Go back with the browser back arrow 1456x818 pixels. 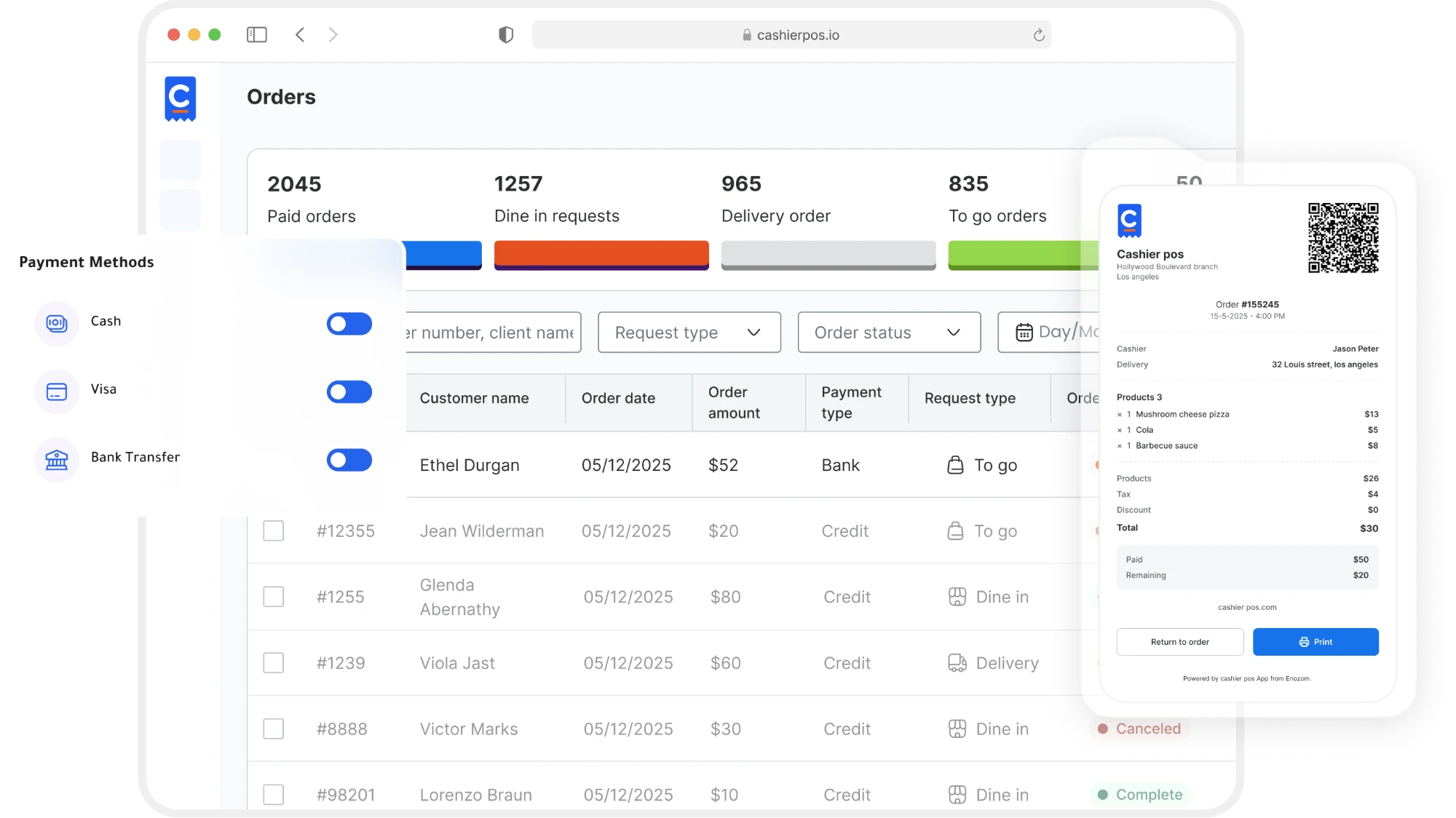pyautogui.click(x=300, y=35)
